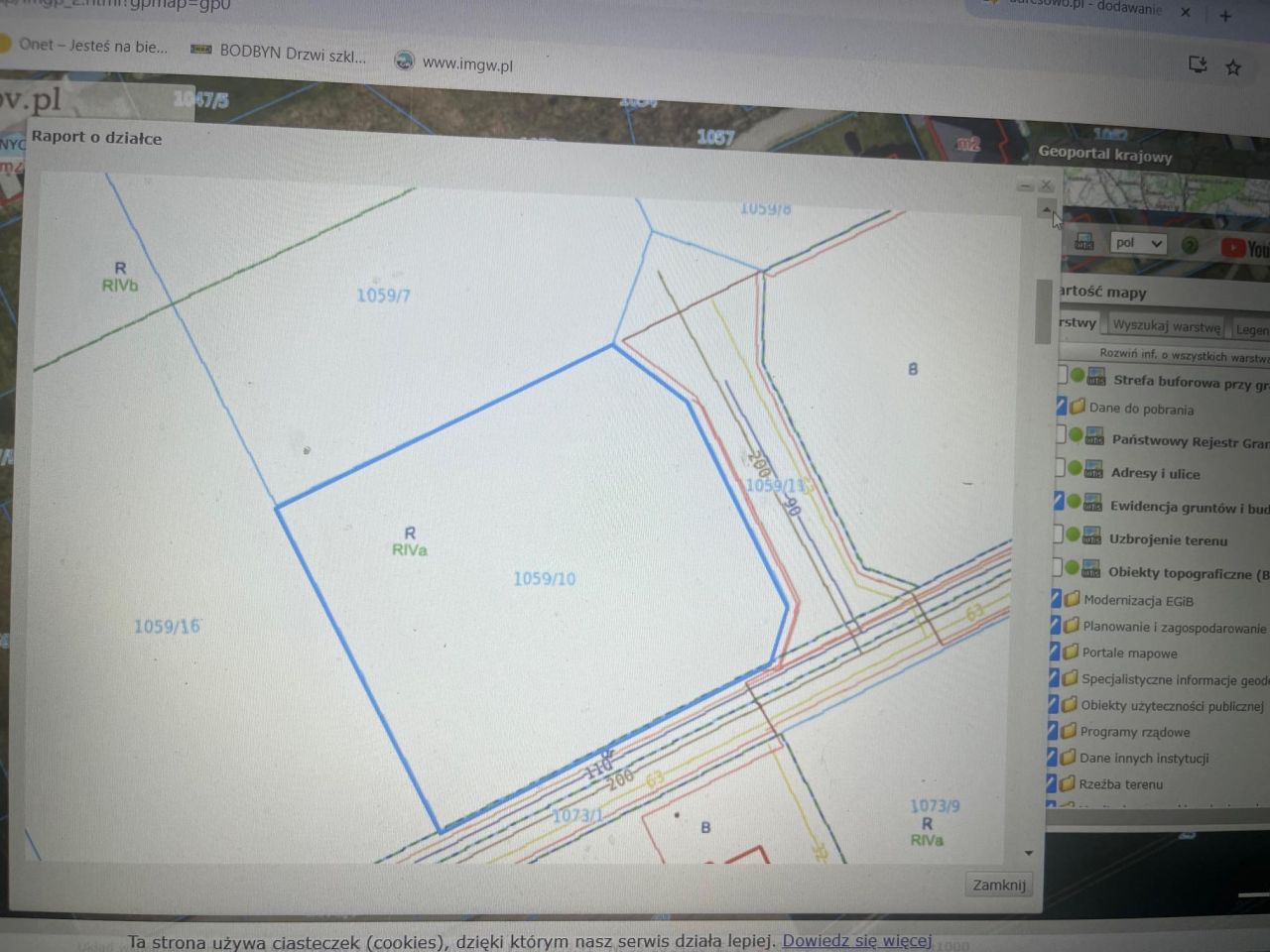Expand the Dane do pobrania folder label
The image size is (1270, 952).
pos(1141,409)
